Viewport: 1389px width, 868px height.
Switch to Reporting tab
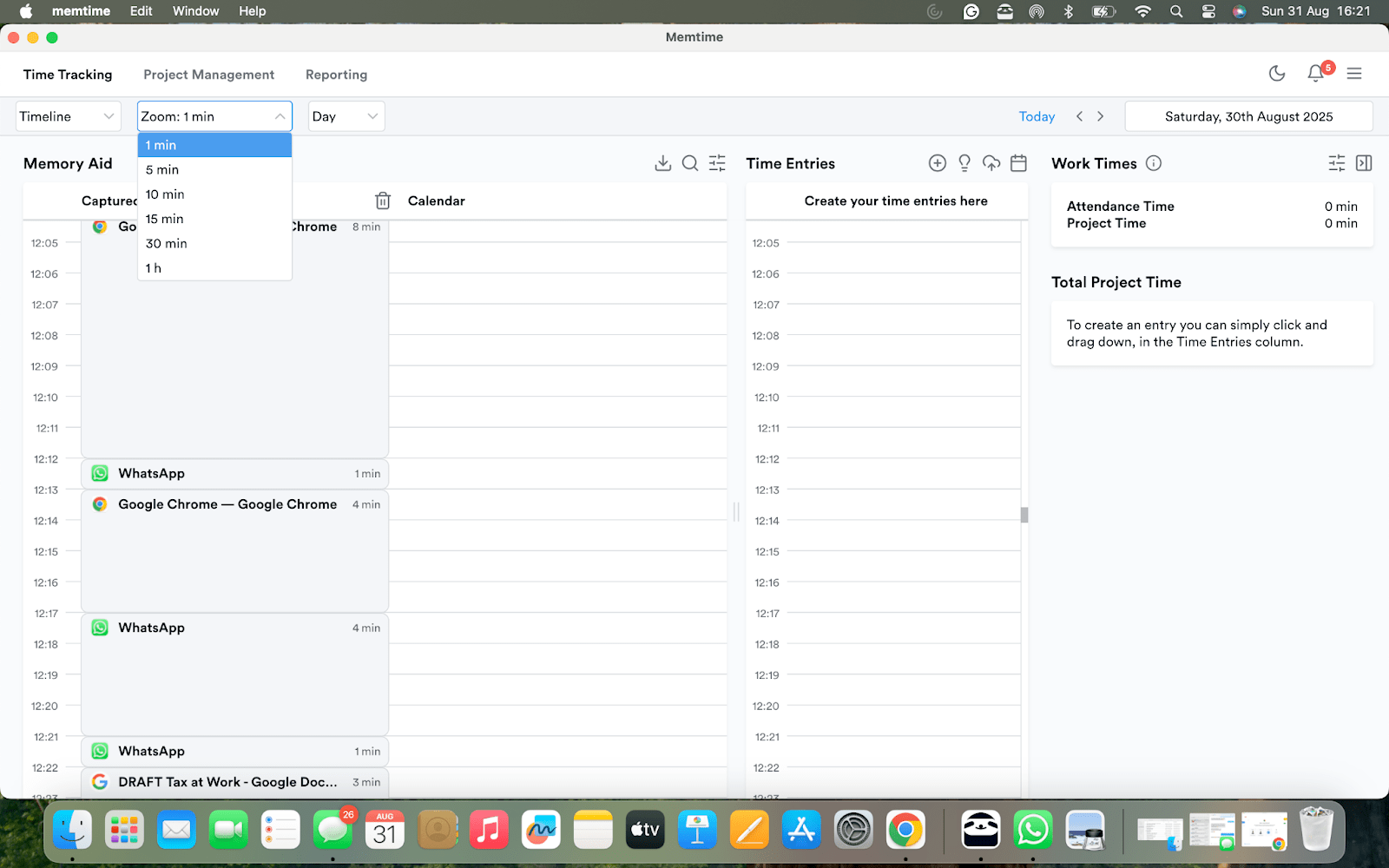click(x=336, y=75)
